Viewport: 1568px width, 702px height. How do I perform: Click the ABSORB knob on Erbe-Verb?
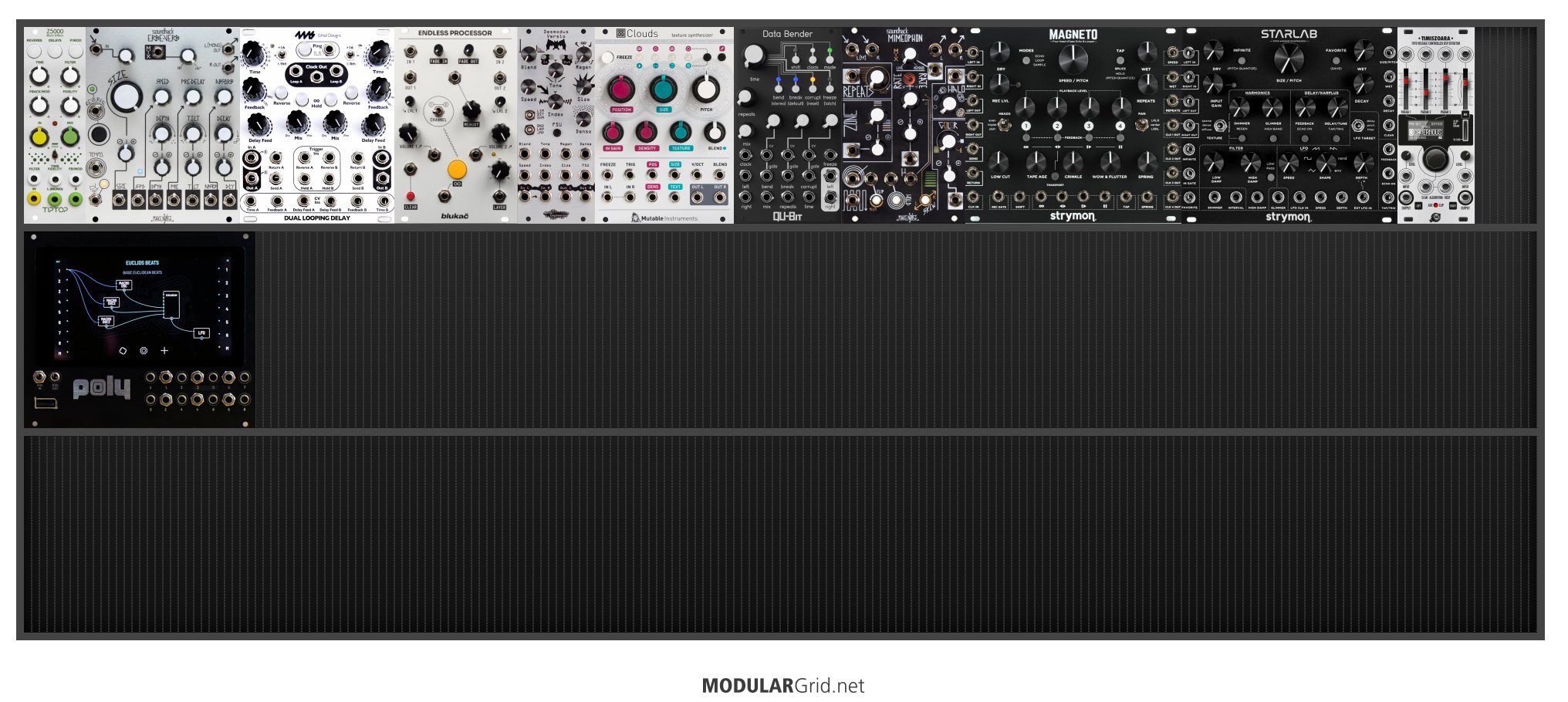pos(224,97)
